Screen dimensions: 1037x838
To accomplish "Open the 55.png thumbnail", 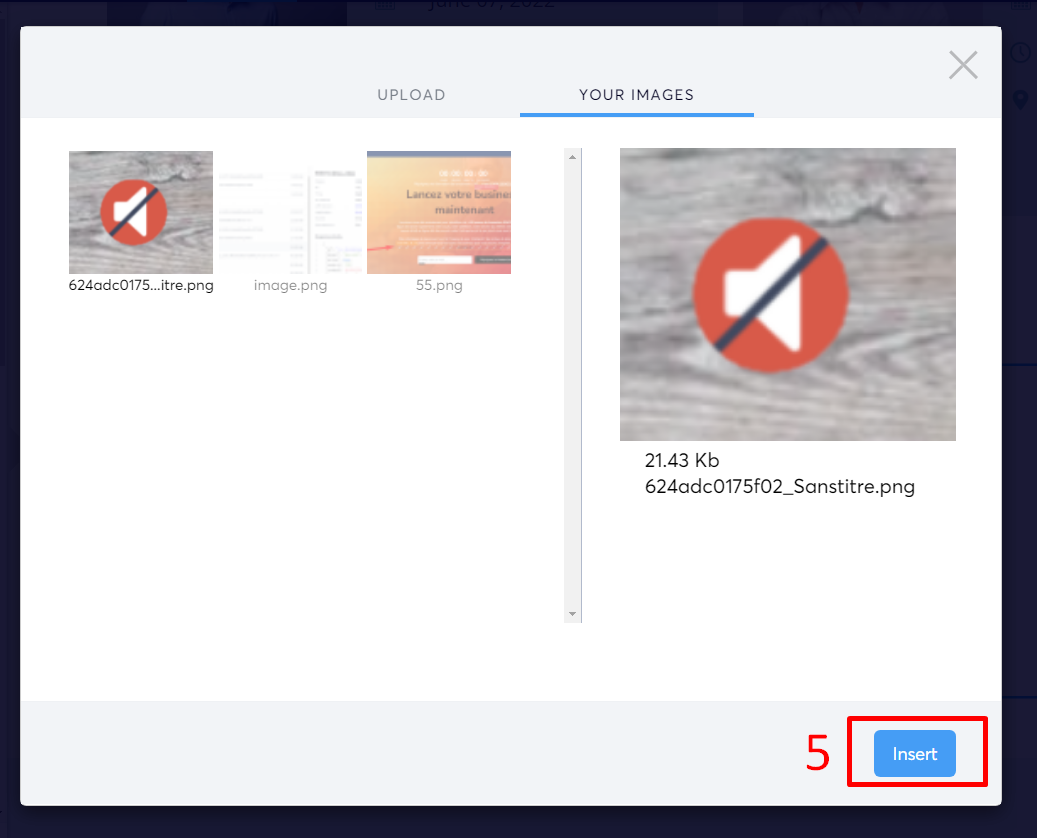I will tap(438, 212).
